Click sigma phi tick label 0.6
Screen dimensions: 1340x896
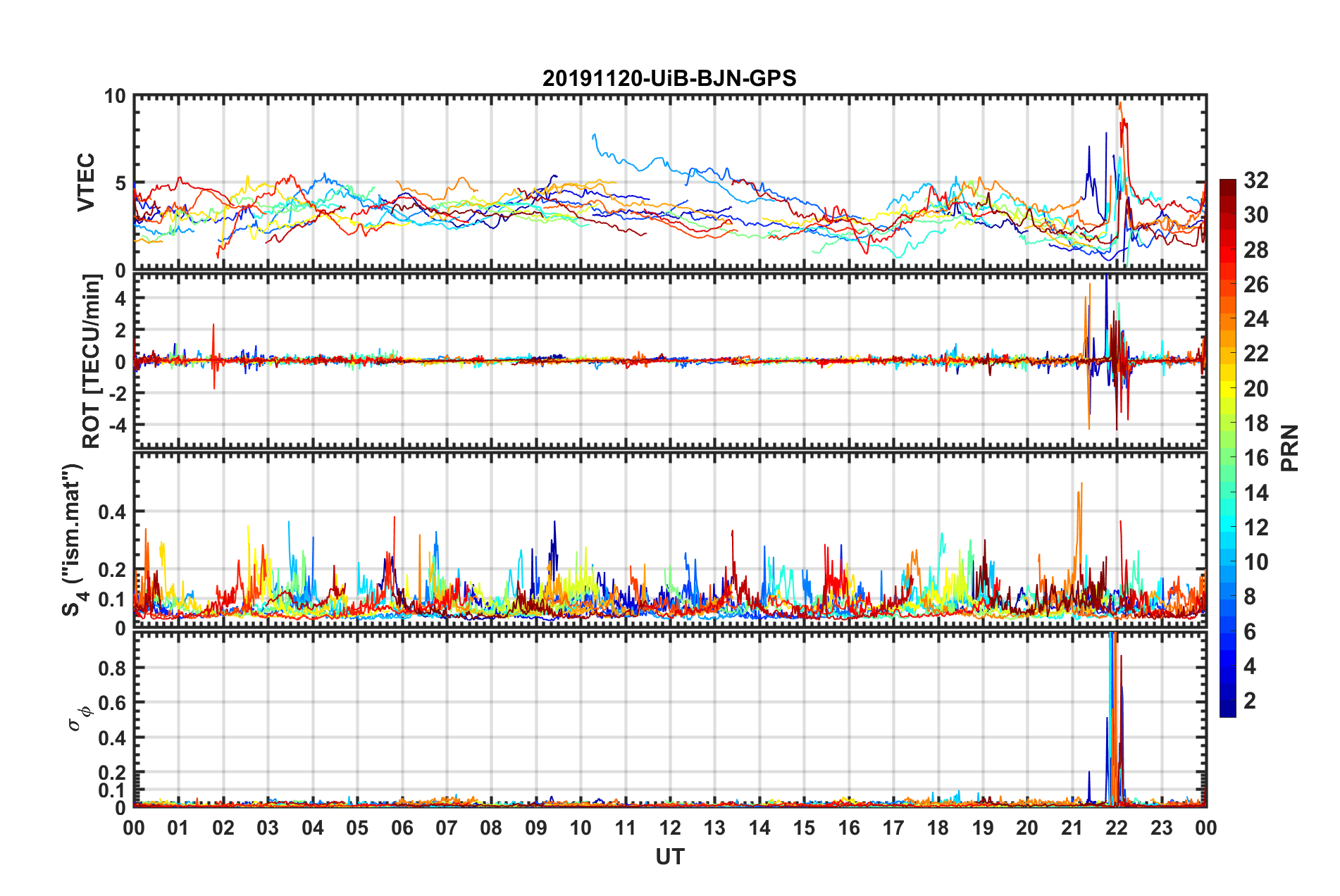[x=111, y=703]
